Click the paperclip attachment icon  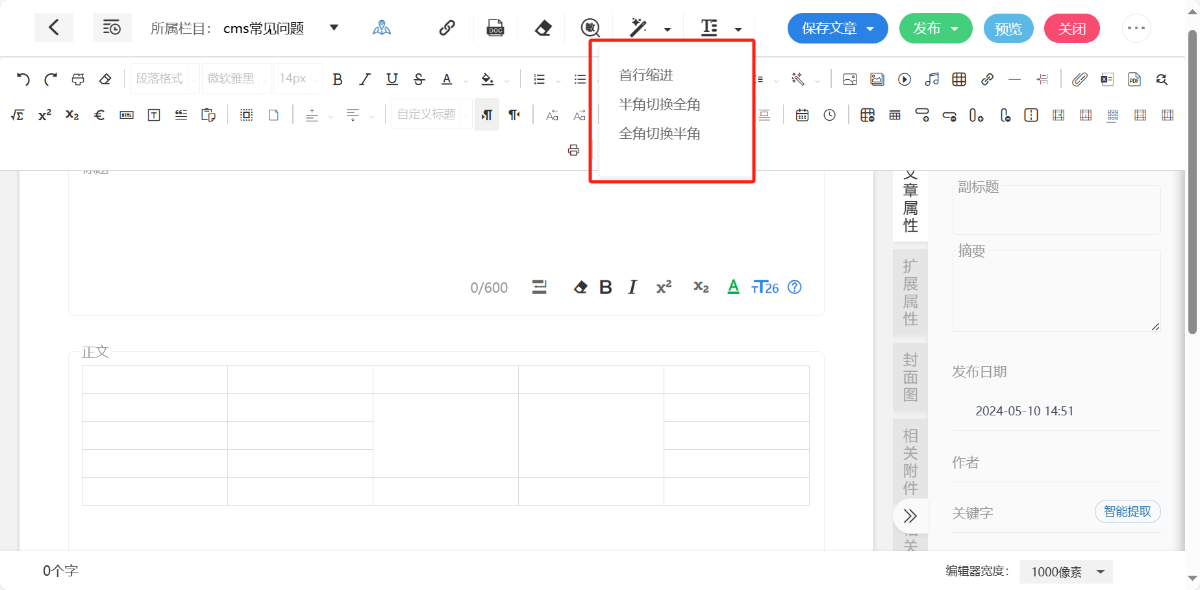click(x=1080, y=79)
